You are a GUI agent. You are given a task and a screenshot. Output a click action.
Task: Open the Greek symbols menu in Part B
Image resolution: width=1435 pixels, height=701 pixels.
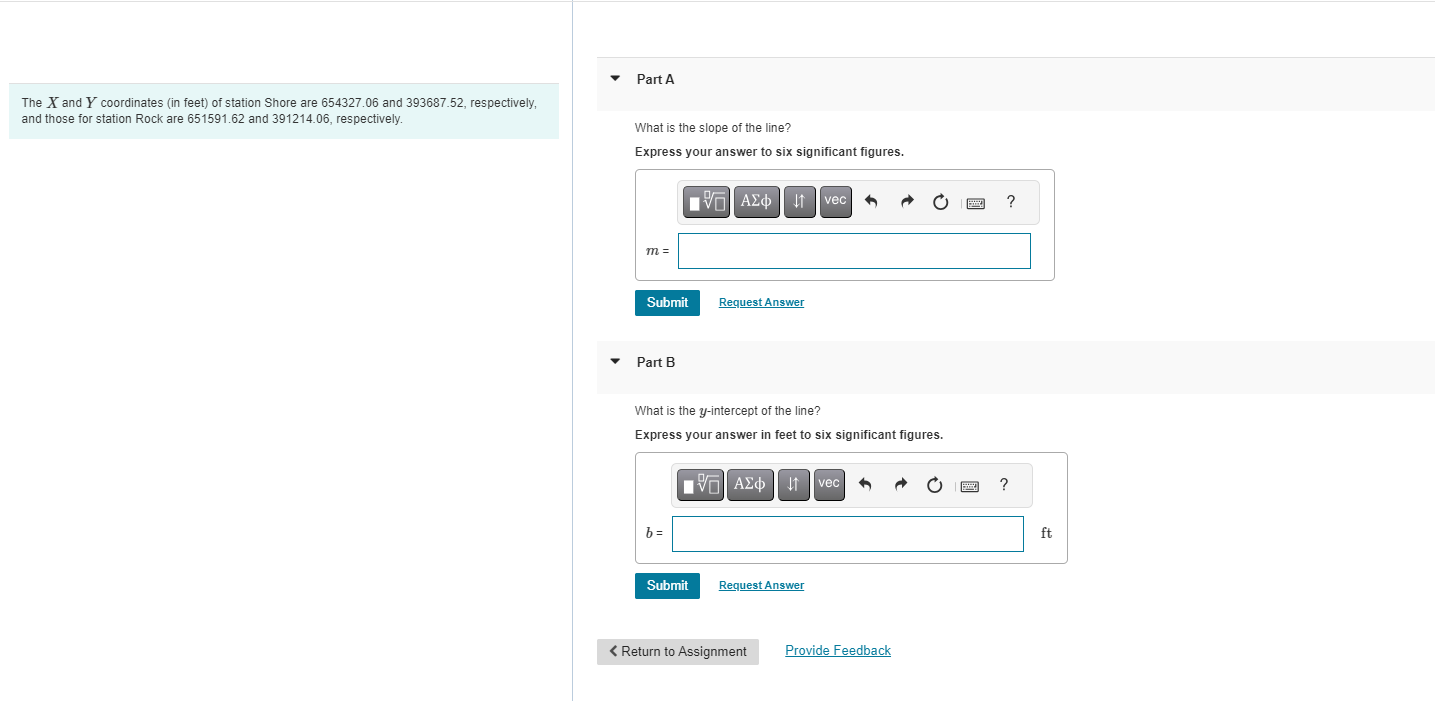(751, 484)
